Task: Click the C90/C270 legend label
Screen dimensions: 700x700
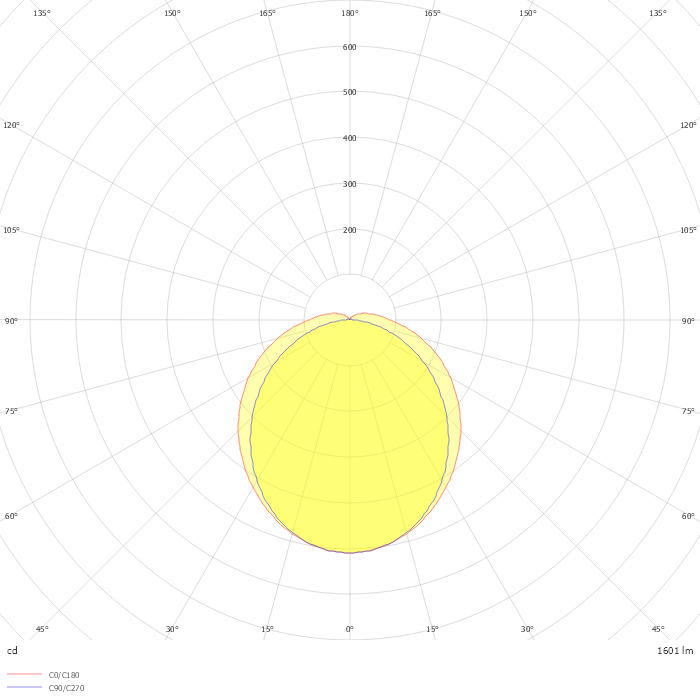Action: (66, 688)
